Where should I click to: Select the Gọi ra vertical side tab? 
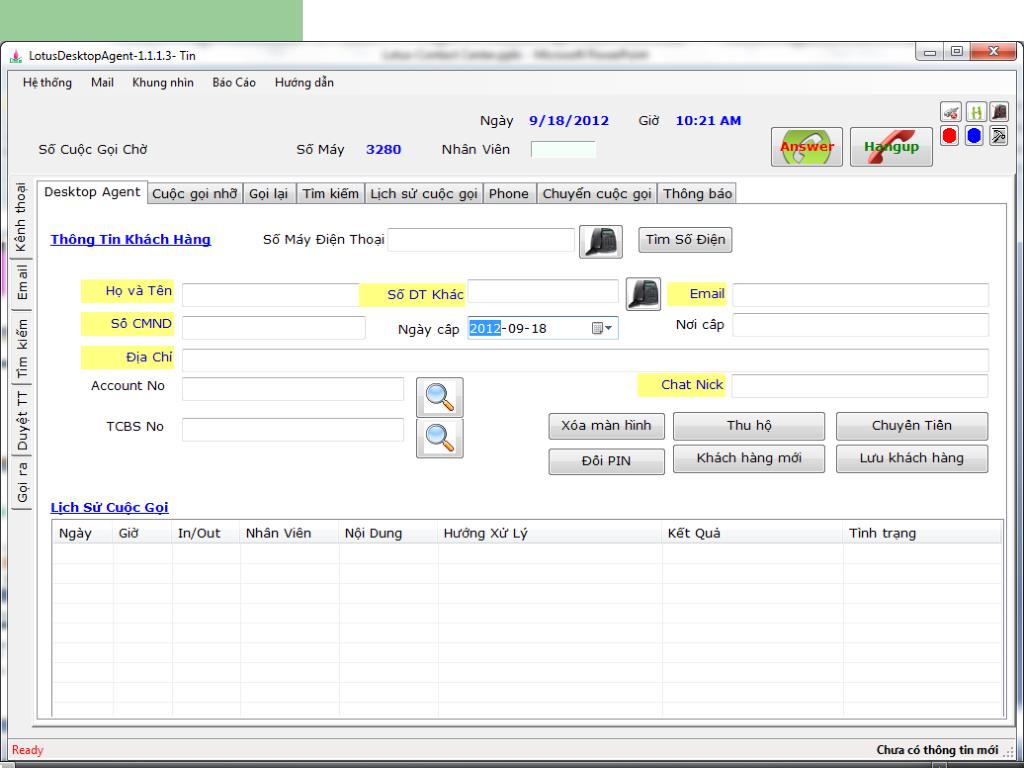point(22,483)
